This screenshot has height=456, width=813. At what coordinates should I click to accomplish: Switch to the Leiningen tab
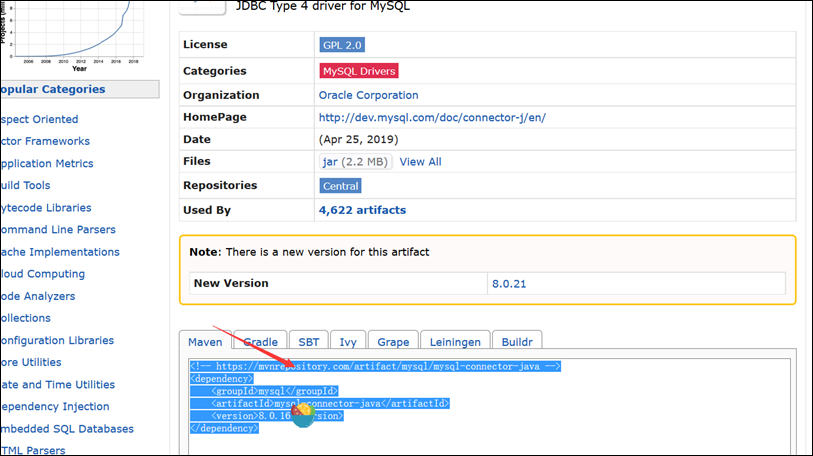click(455, 342)
